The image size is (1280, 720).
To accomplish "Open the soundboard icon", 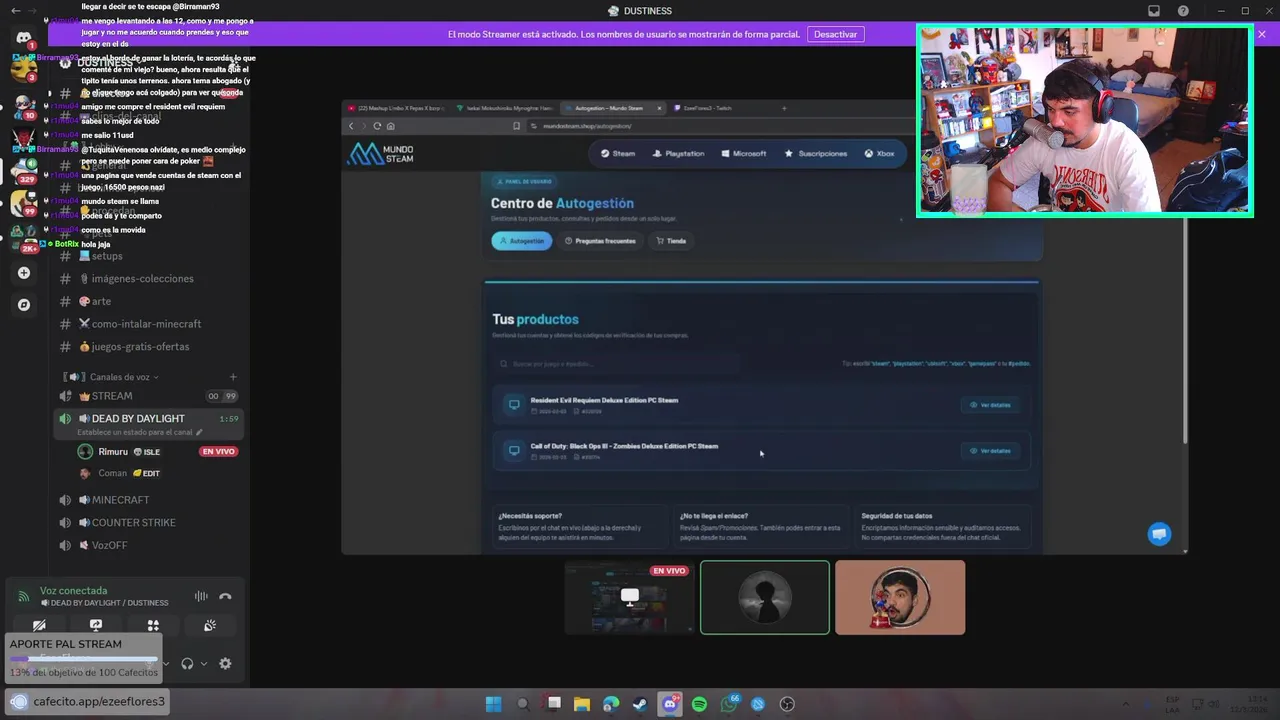I will [x=210, y=625].
